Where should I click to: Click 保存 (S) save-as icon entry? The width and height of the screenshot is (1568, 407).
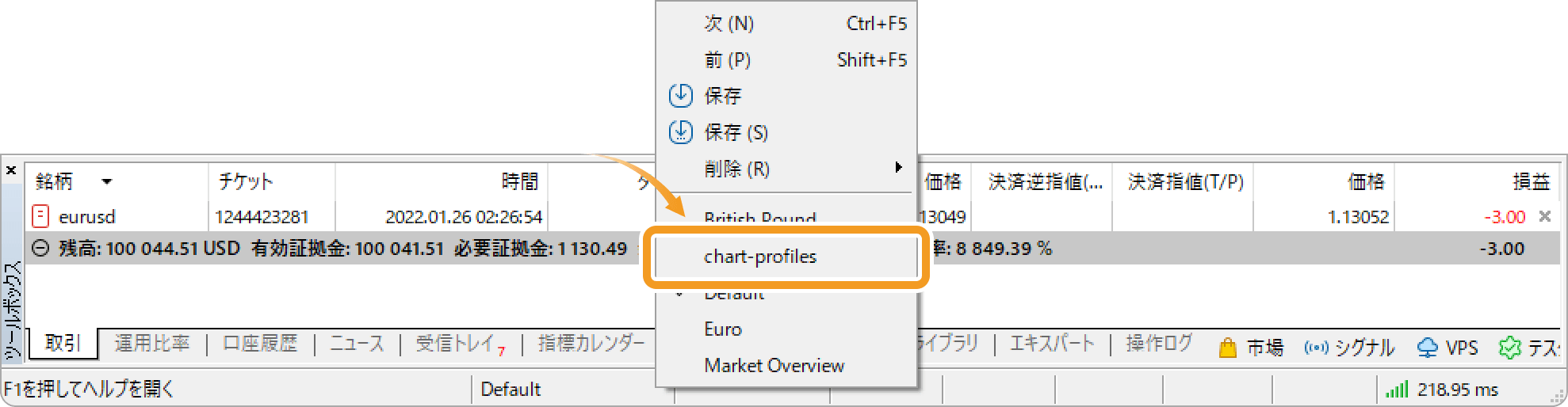tap(681, 132)
